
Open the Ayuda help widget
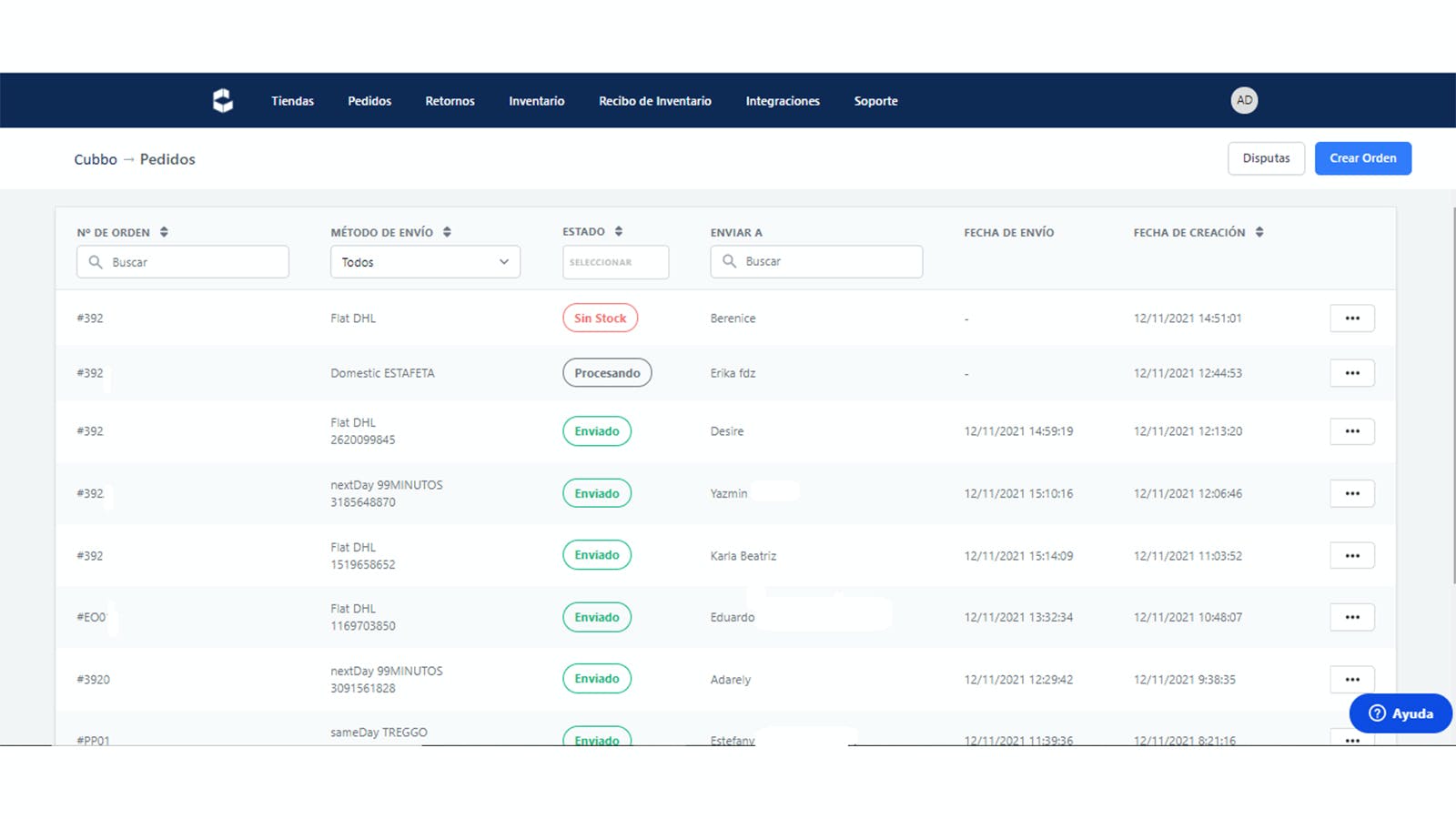[1400, 713]
